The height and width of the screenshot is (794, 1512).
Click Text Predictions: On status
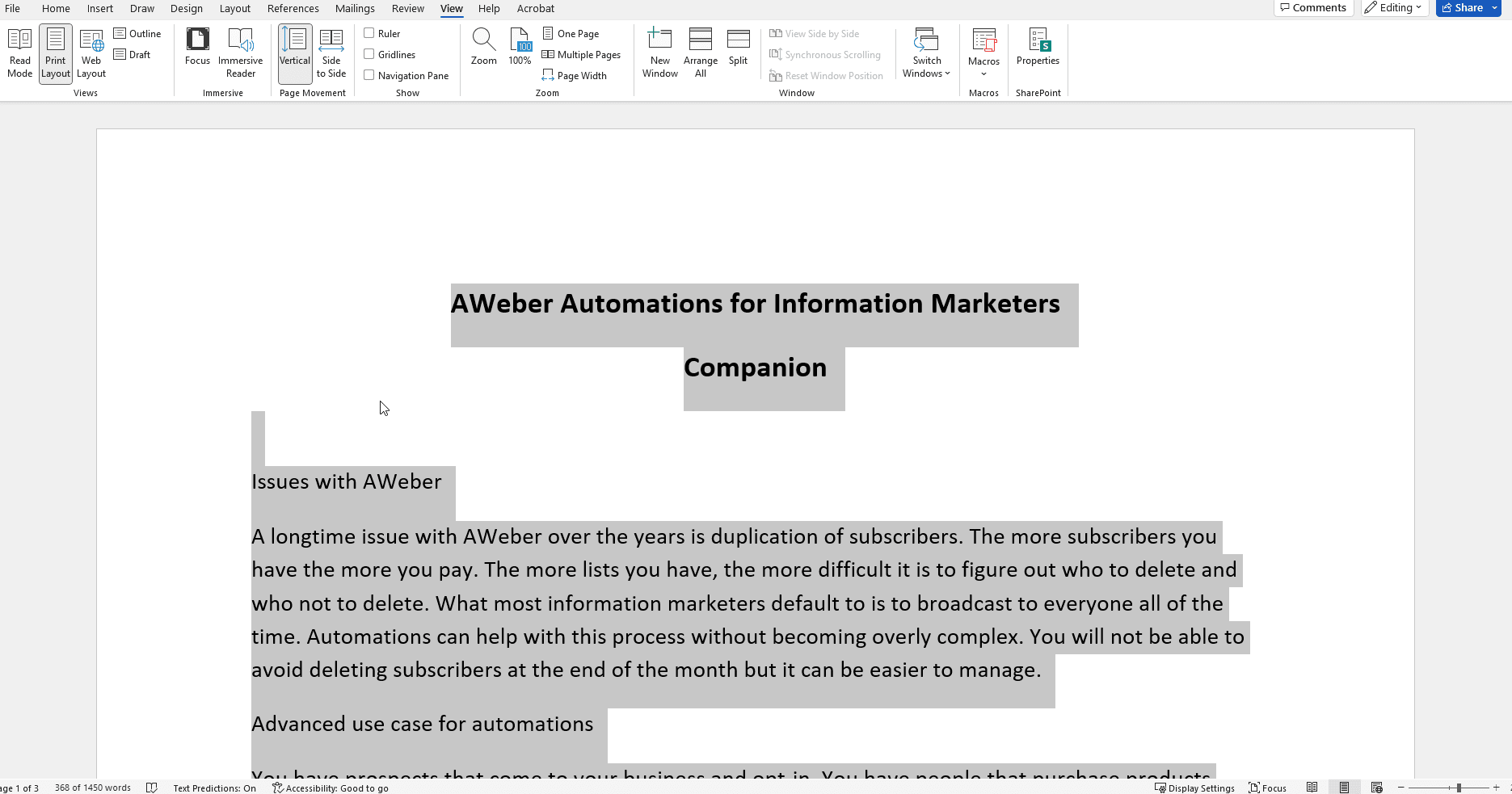(214, 788)
